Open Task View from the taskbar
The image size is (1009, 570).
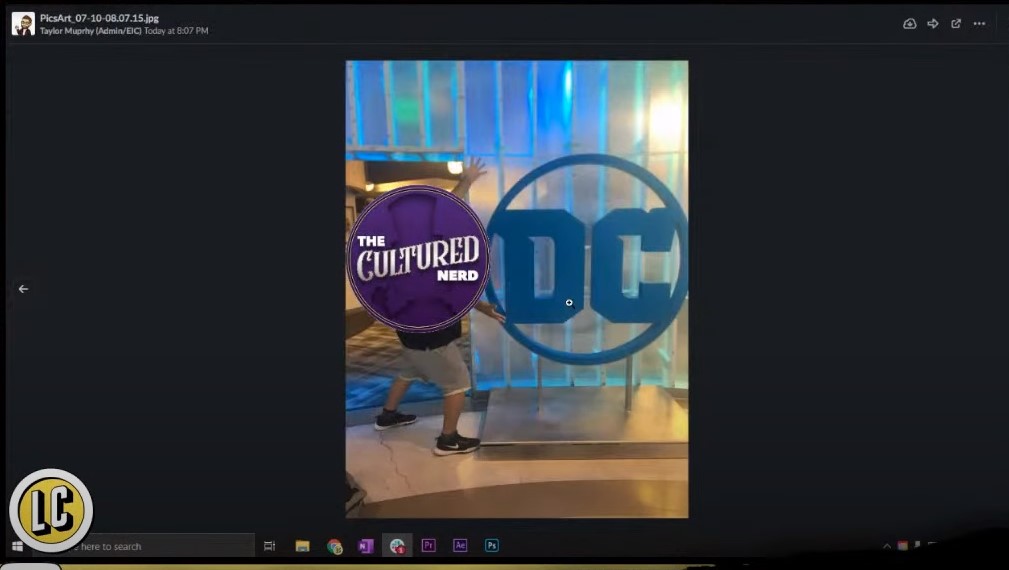coord(270,546)
